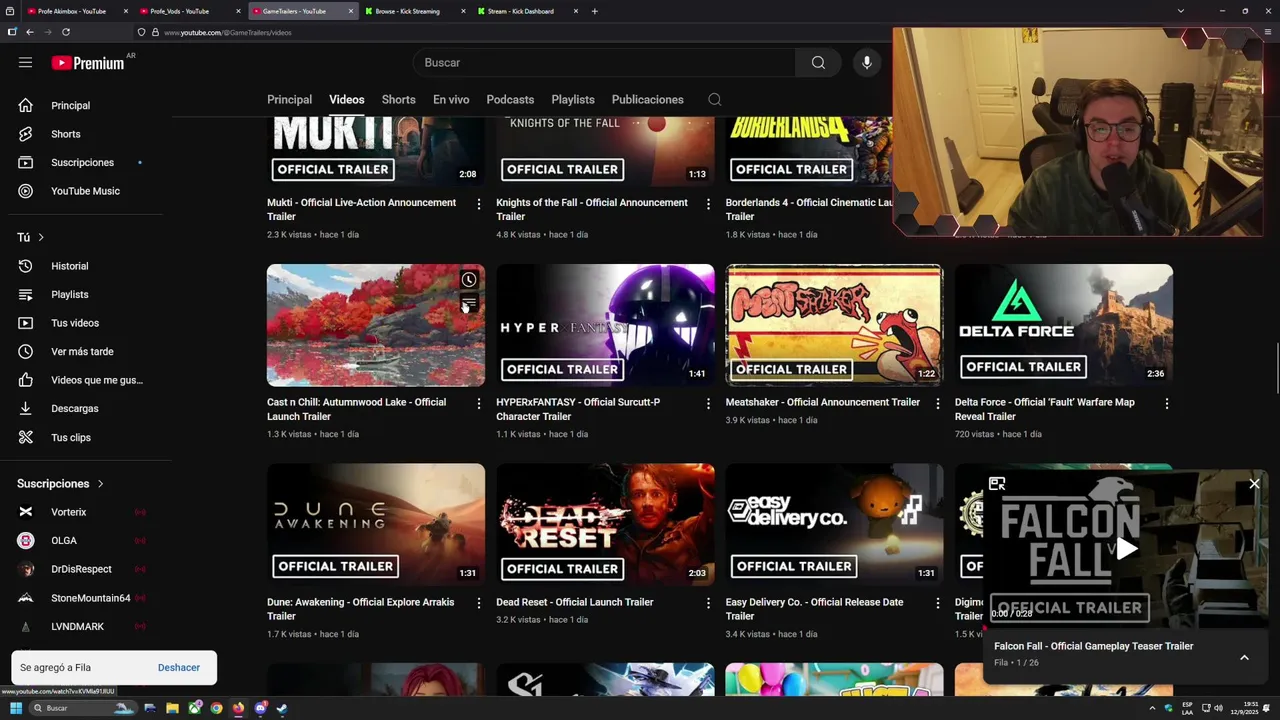This screenshot has height=720, width=1280.
Task: Switch to Podcasts channel tab
Action: tap(510, 99)
